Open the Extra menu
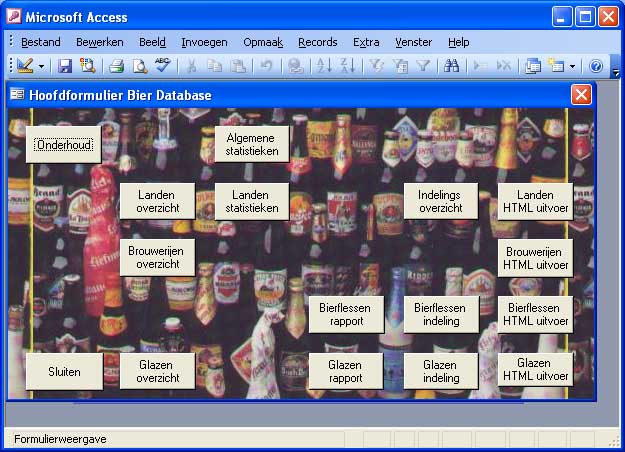The height and width of the screenshot is (452, 625). pyautogui.click(x=366, y=42)
